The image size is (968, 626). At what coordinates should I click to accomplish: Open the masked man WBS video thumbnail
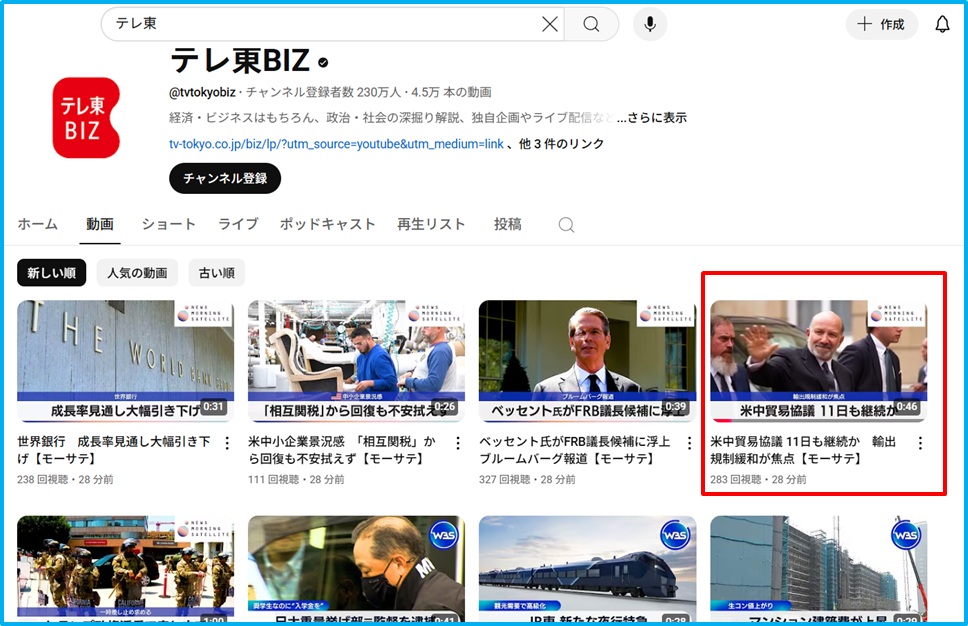tap(356, 568)
